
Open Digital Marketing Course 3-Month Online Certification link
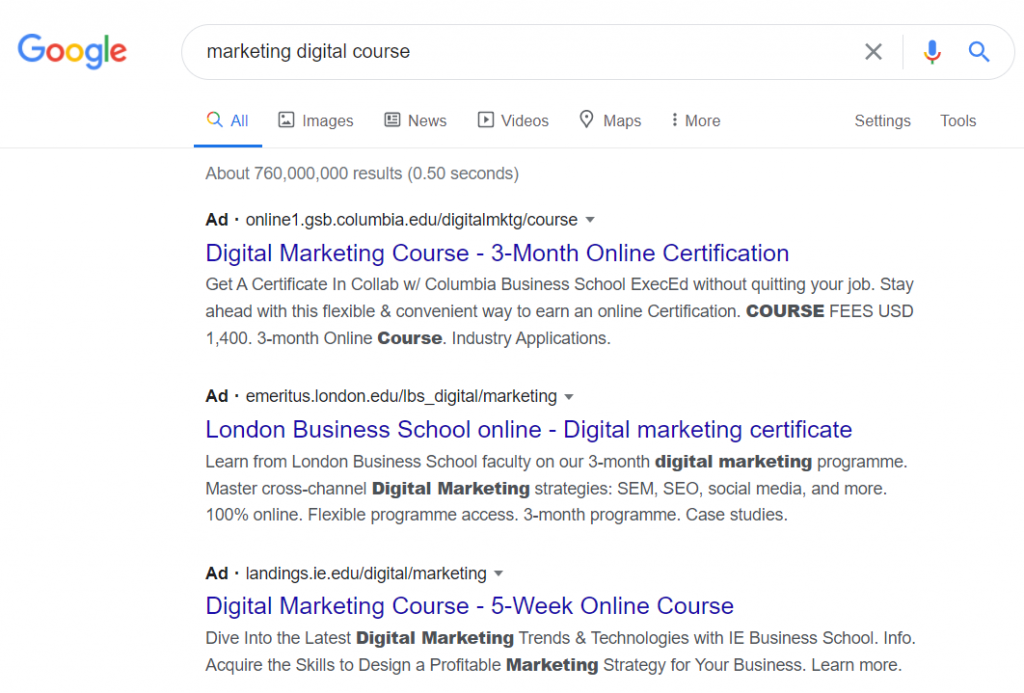click(x=497, y=253)
